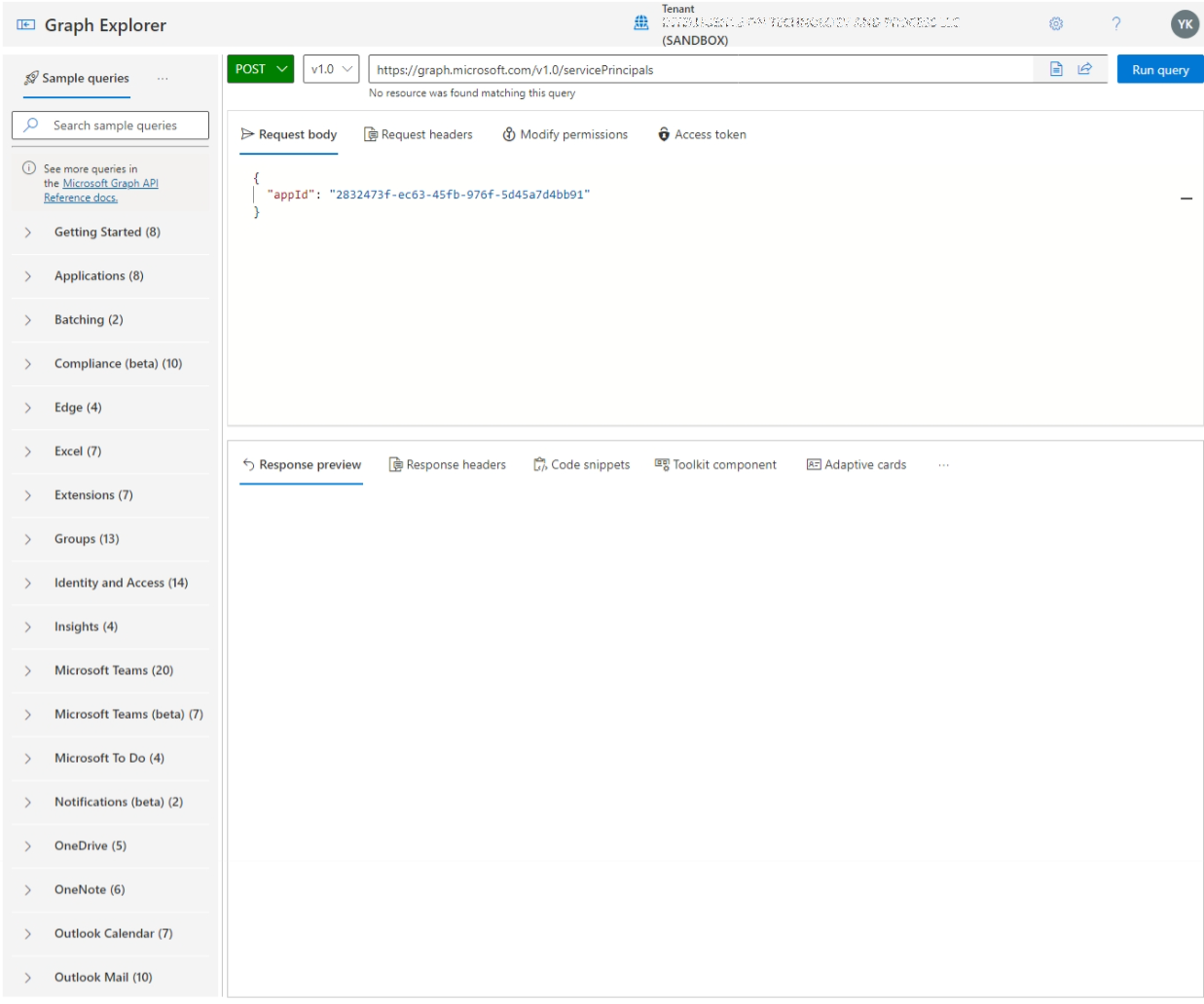Open documentation icon in URL bar
Viewport: 1204px width, 1004px height.
pos(1056,69)
